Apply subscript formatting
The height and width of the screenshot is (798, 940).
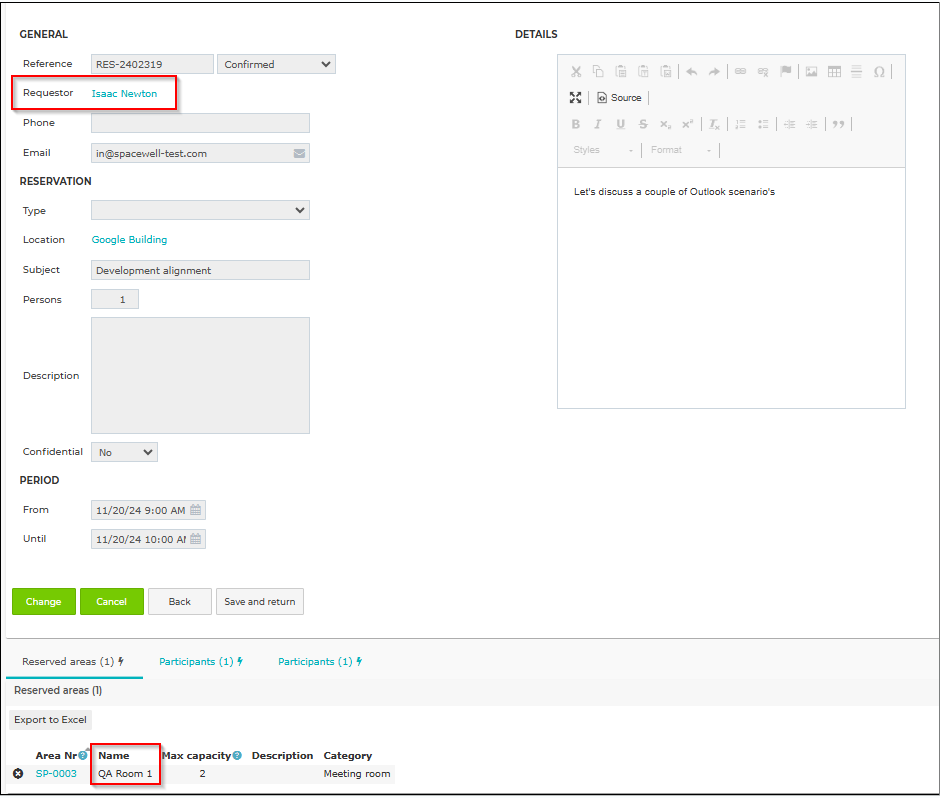(665, 124)
